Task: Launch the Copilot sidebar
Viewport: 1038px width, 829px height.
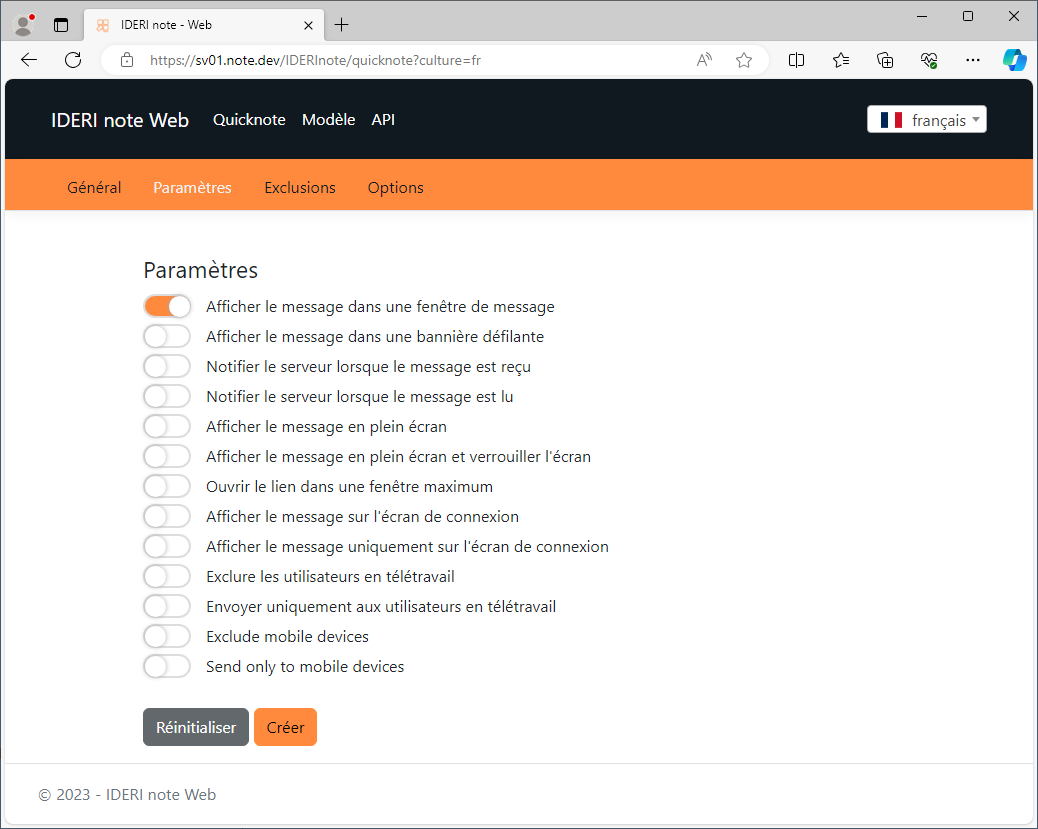Action: [1014, 60]
